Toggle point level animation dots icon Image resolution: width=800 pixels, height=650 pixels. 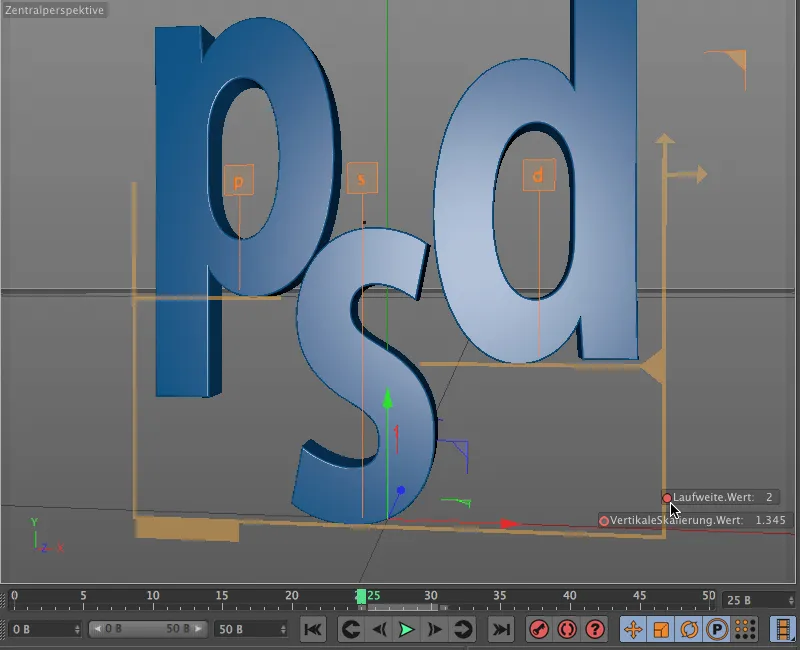(x=745, y=629)
